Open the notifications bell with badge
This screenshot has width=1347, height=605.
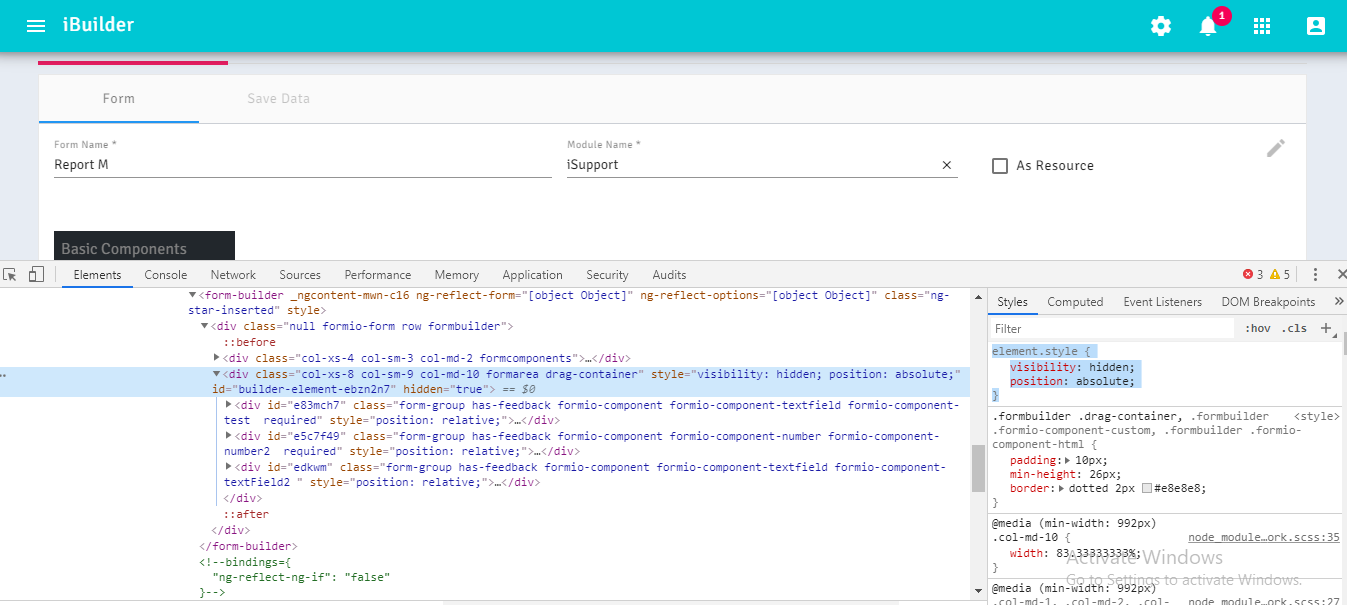[x=1208, y=26]
